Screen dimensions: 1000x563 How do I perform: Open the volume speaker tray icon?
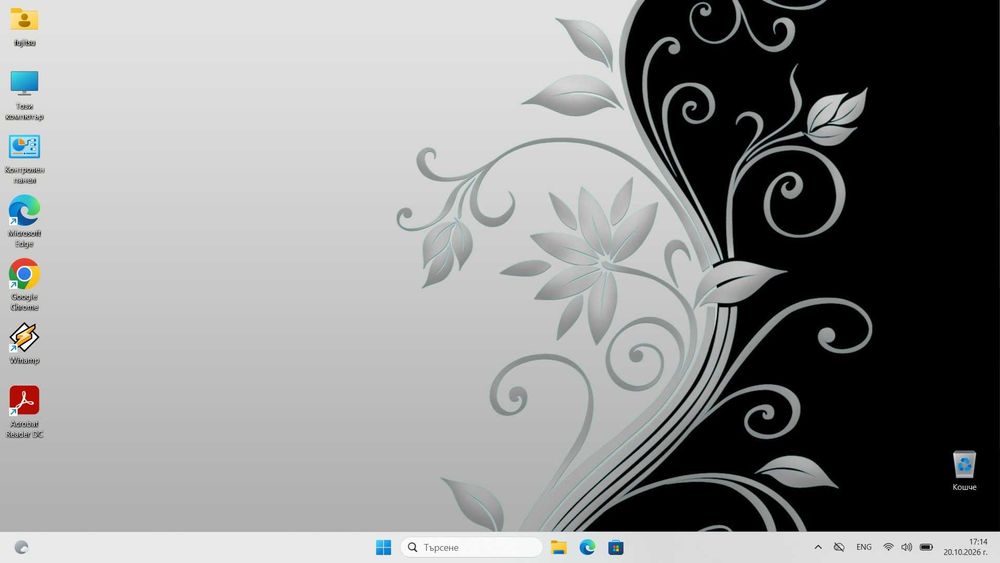point(906,547)
